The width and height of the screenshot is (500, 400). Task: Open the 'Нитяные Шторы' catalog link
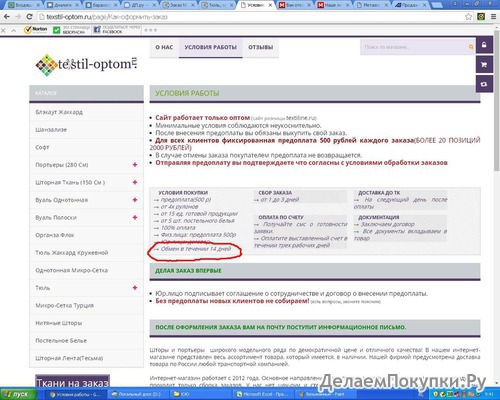[x=59, y=323]
